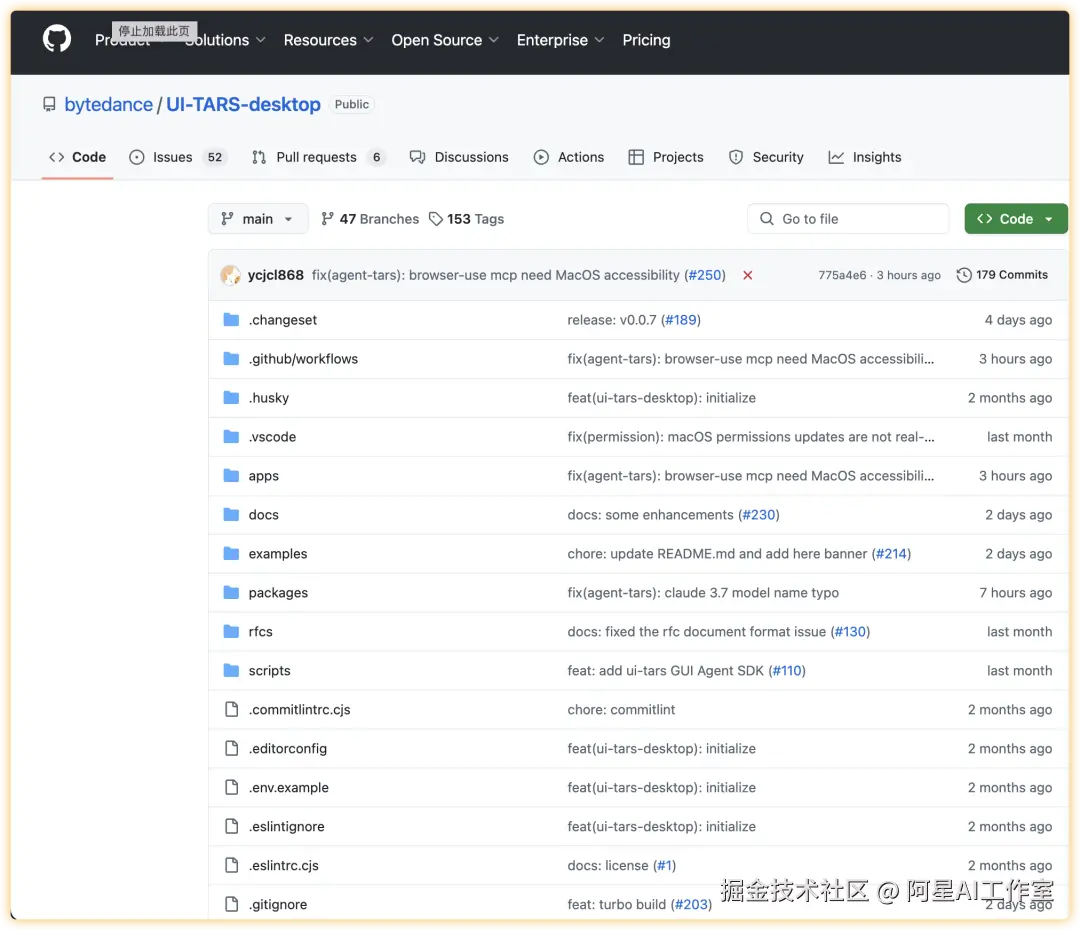The width and height of the screenshot is (1080, 930).
Task: Click the ycjcl868 avatar image
Action: tap(230, 275)
